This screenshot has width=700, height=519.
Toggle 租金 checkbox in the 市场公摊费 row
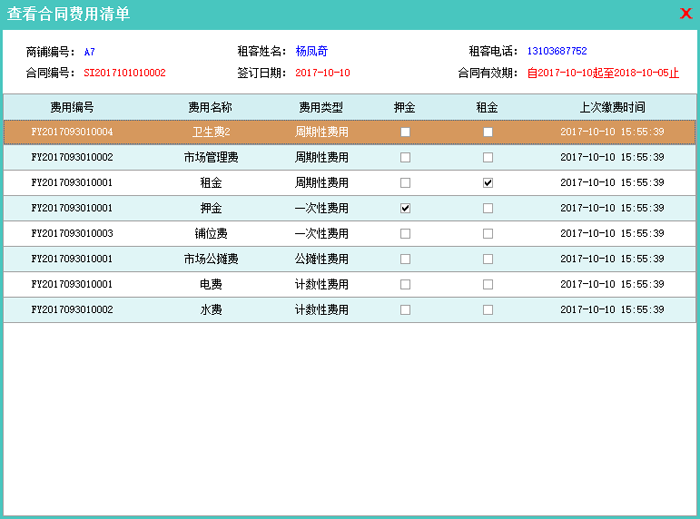(488, 259)
